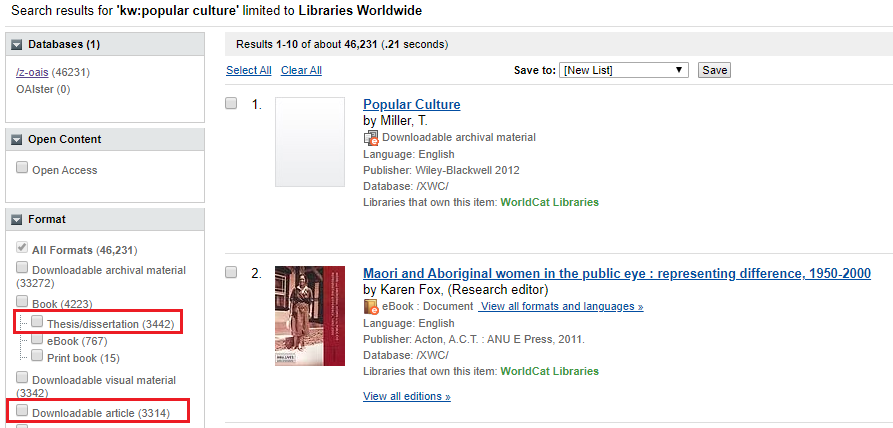The width and height of the screenshot is (893, 428).
Task: Collapse the Format panel arrow
Action: (x=17, y=219)
